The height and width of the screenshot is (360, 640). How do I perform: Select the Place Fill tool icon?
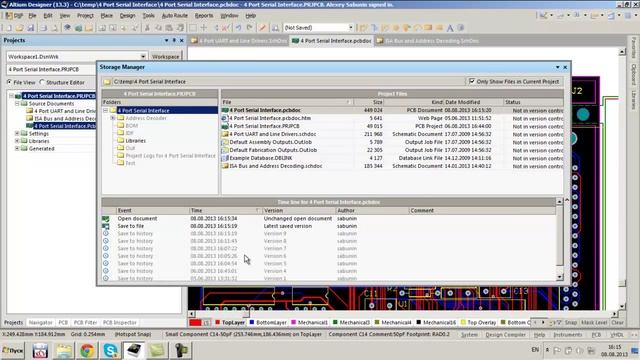[x=428, y=28]
